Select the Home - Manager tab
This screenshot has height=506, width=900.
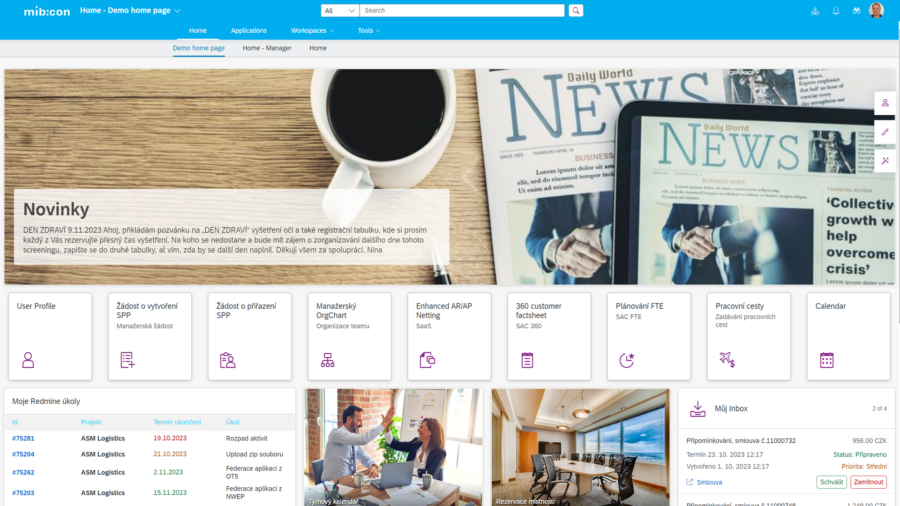(267, 48)
